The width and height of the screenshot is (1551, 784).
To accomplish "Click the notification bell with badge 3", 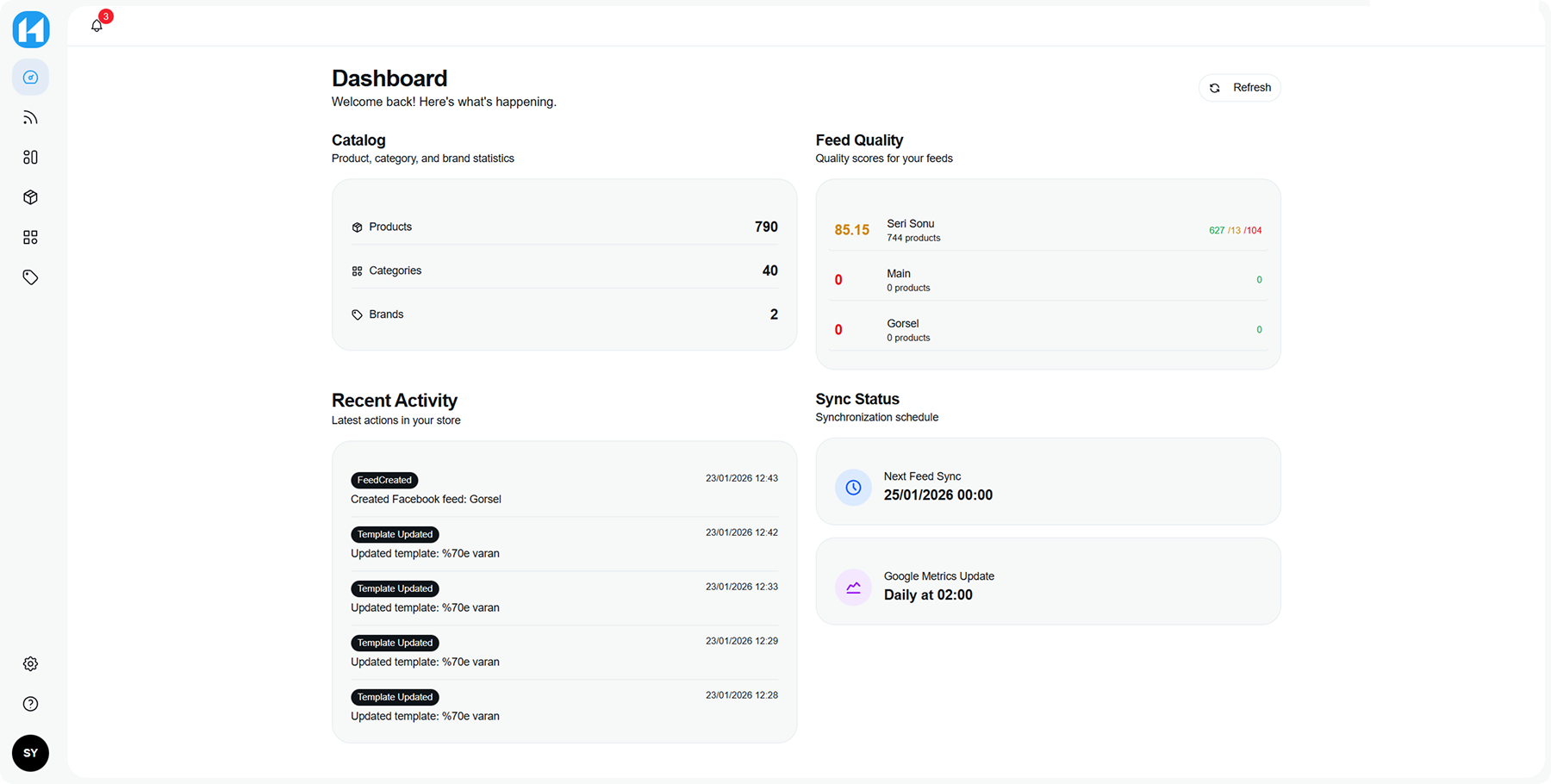I will (x=97, y=25).
